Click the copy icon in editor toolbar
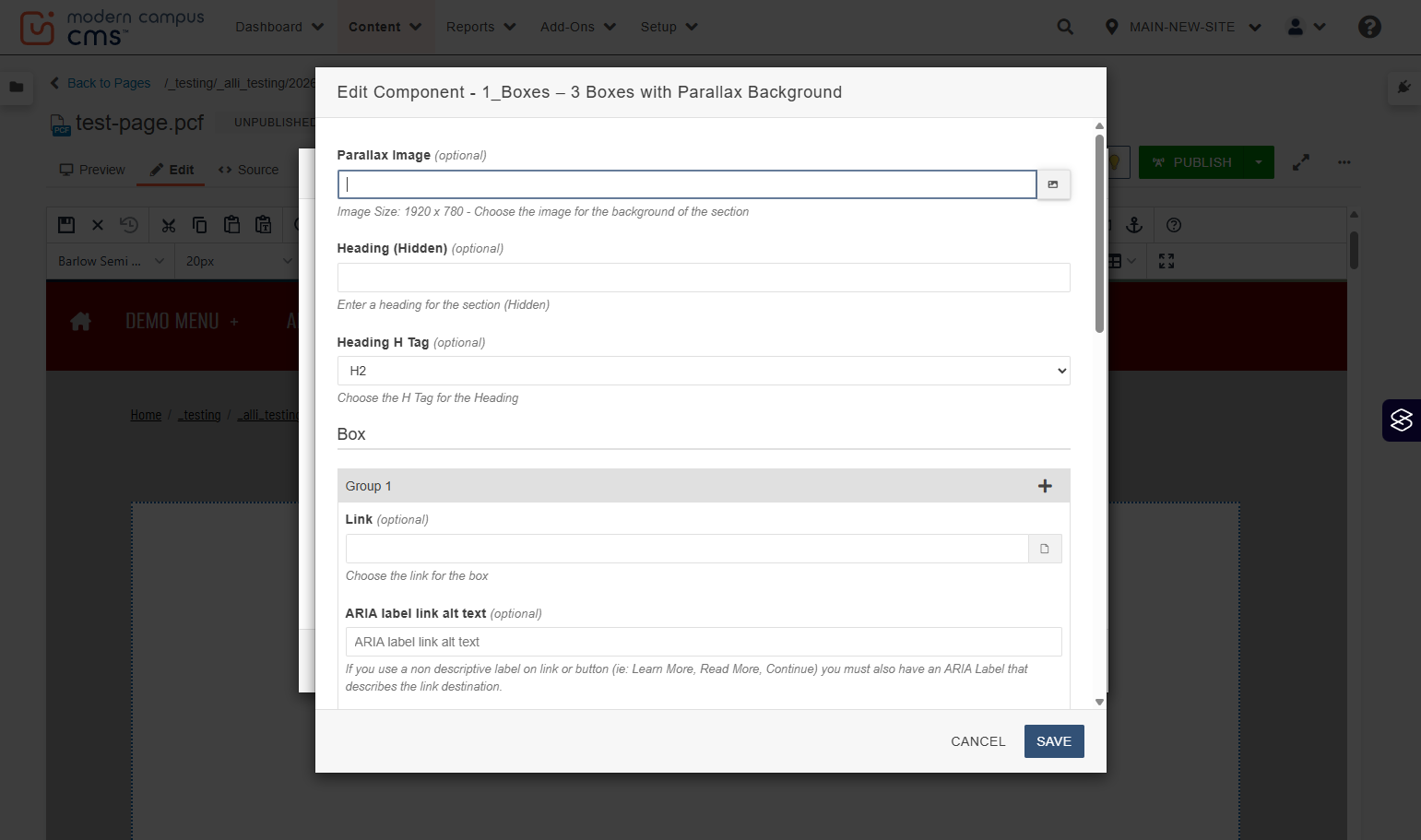The width and height of the screenshot is (1421, 840). click(200, 225)
